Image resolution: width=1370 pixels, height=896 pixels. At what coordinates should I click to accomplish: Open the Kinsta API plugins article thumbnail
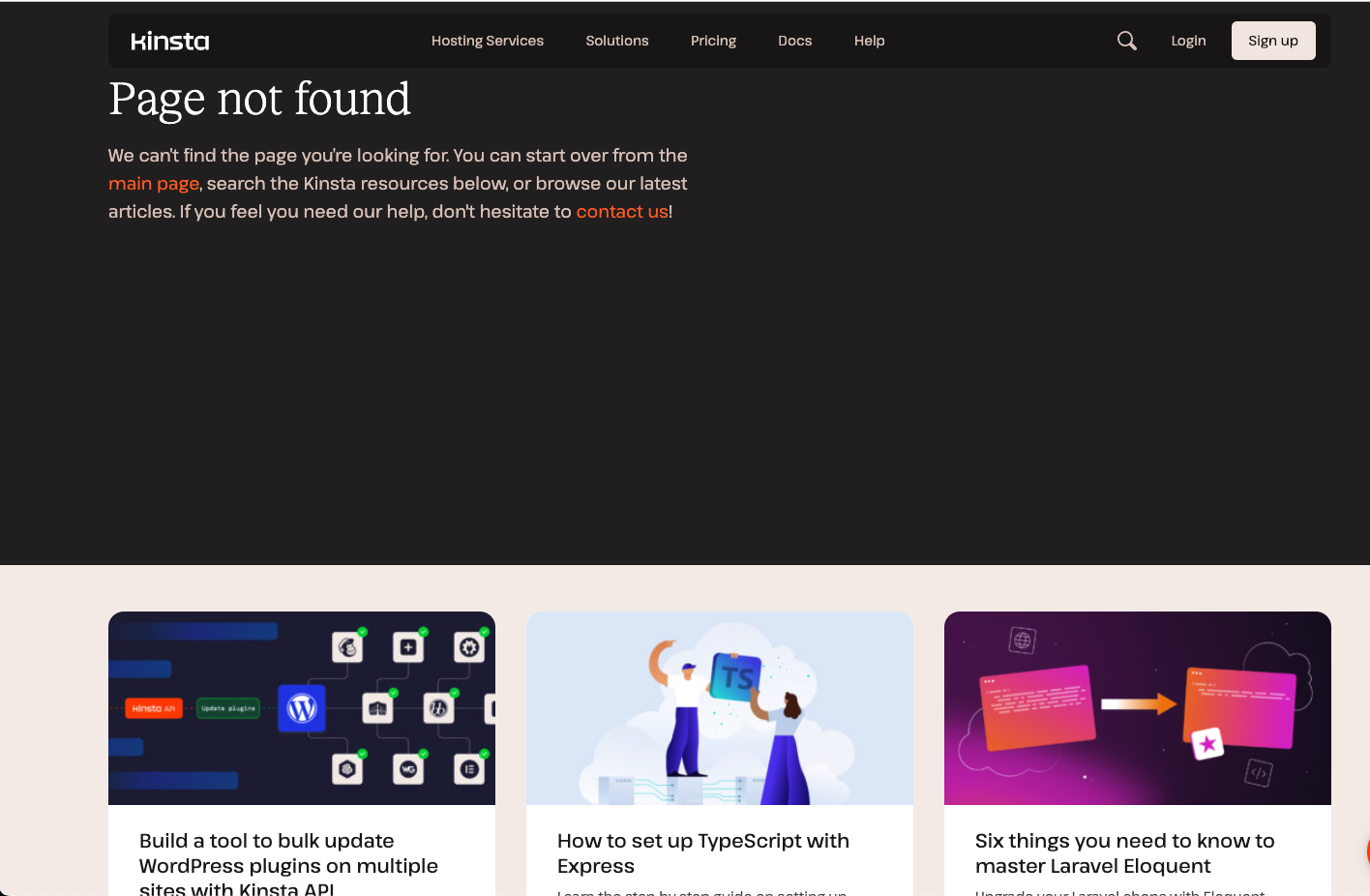coord(302,707)
